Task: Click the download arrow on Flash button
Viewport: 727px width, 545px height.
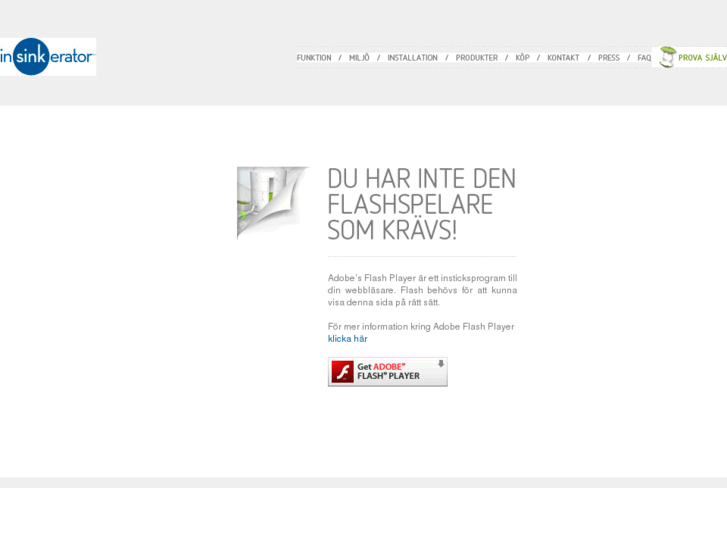Action: click(x=441, y=364)
